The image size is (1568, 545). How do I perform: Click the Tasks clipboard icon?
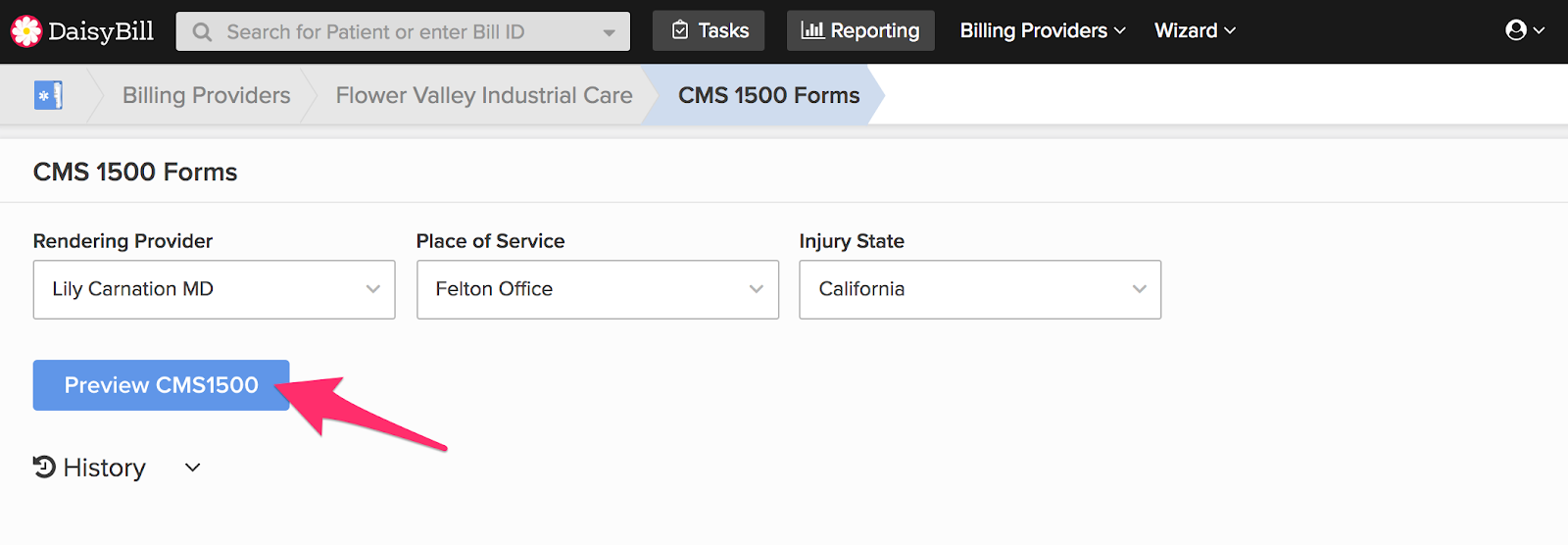[x=680, y=30]
